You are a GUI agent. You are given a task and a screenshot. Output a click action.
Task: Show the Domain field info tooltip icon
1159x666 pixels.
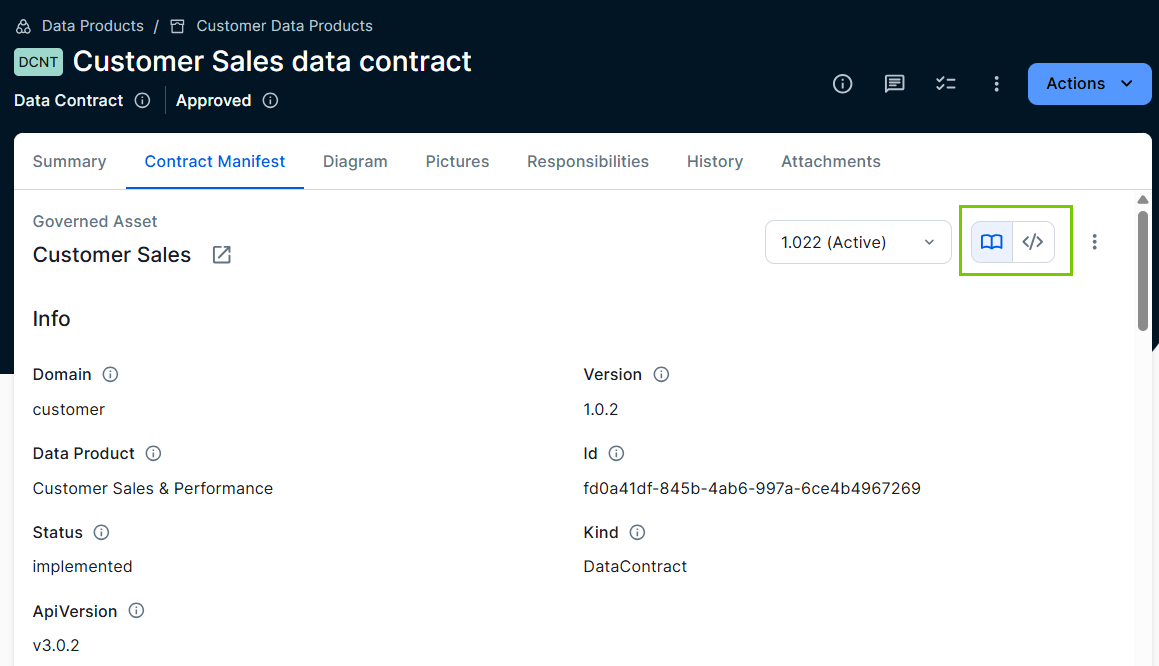pyautogui.click(x=110, y=374)
